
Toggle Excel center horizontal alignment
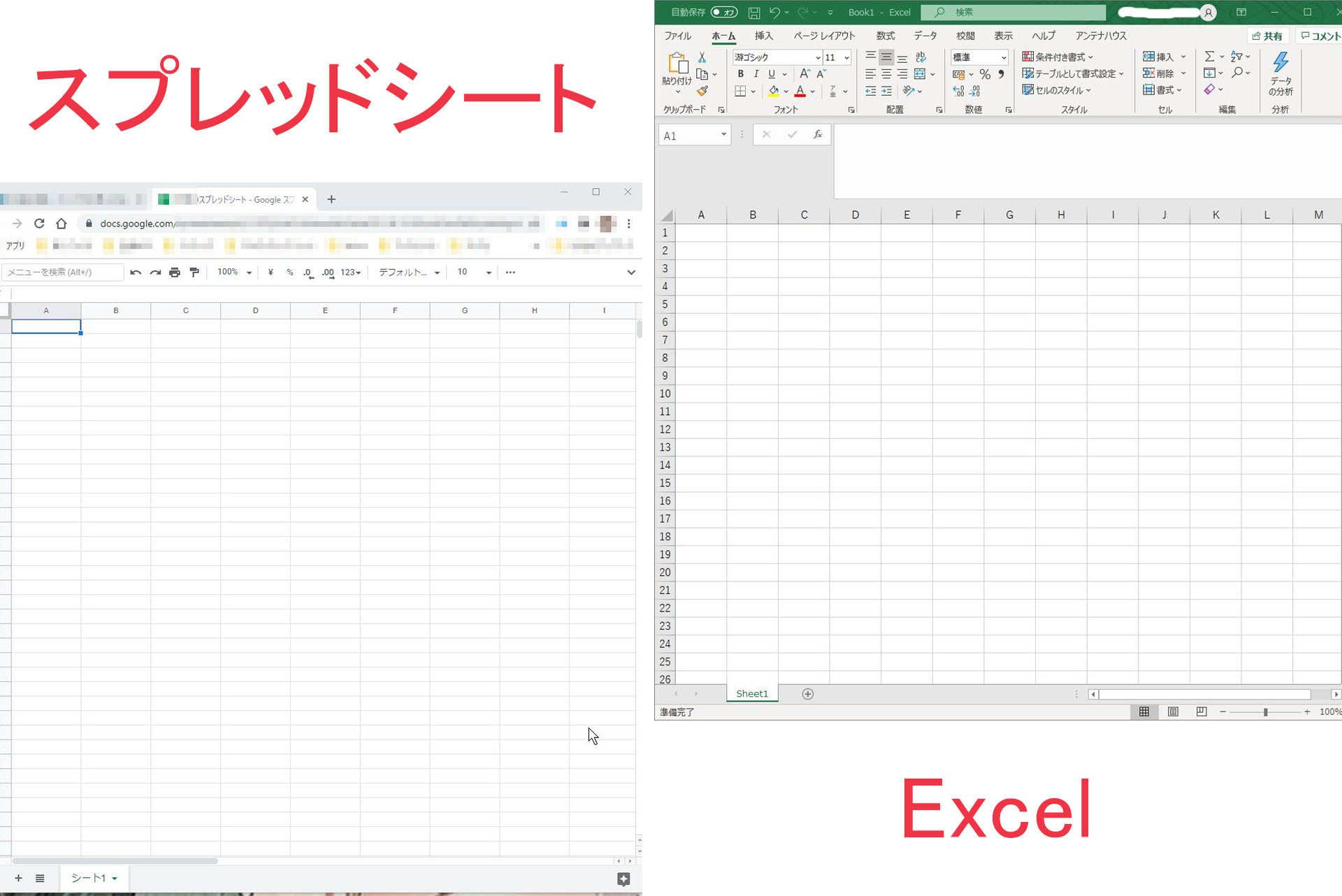(886, 74)
